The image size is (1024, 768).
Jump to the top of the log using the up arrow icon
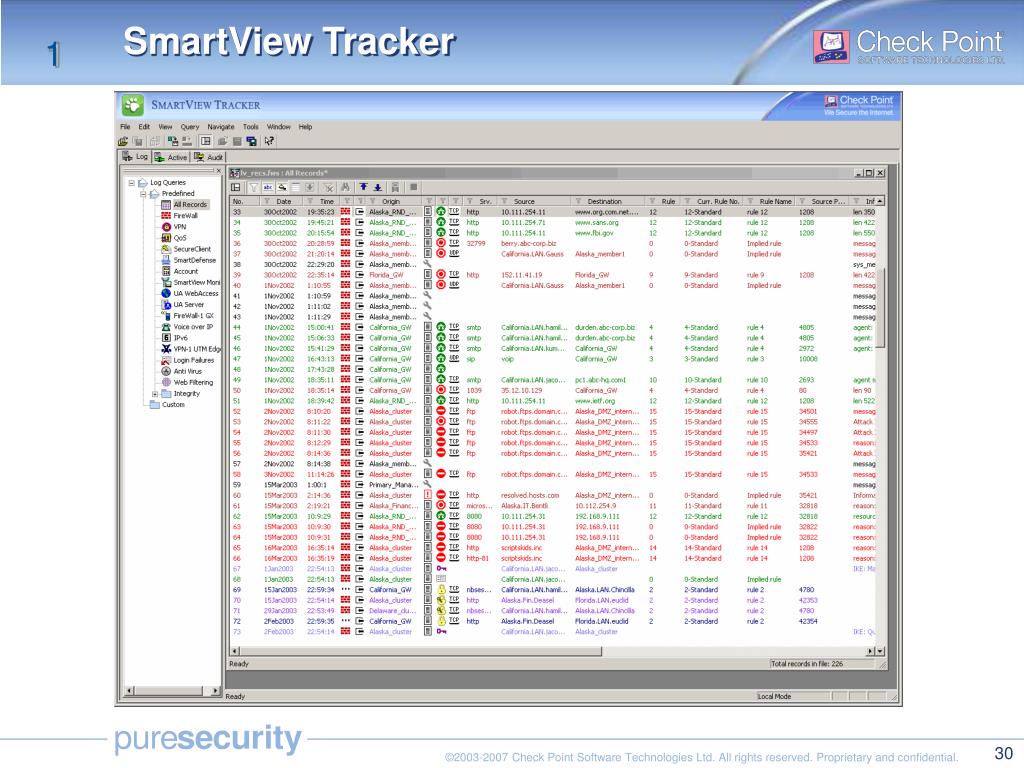point(363,187)
